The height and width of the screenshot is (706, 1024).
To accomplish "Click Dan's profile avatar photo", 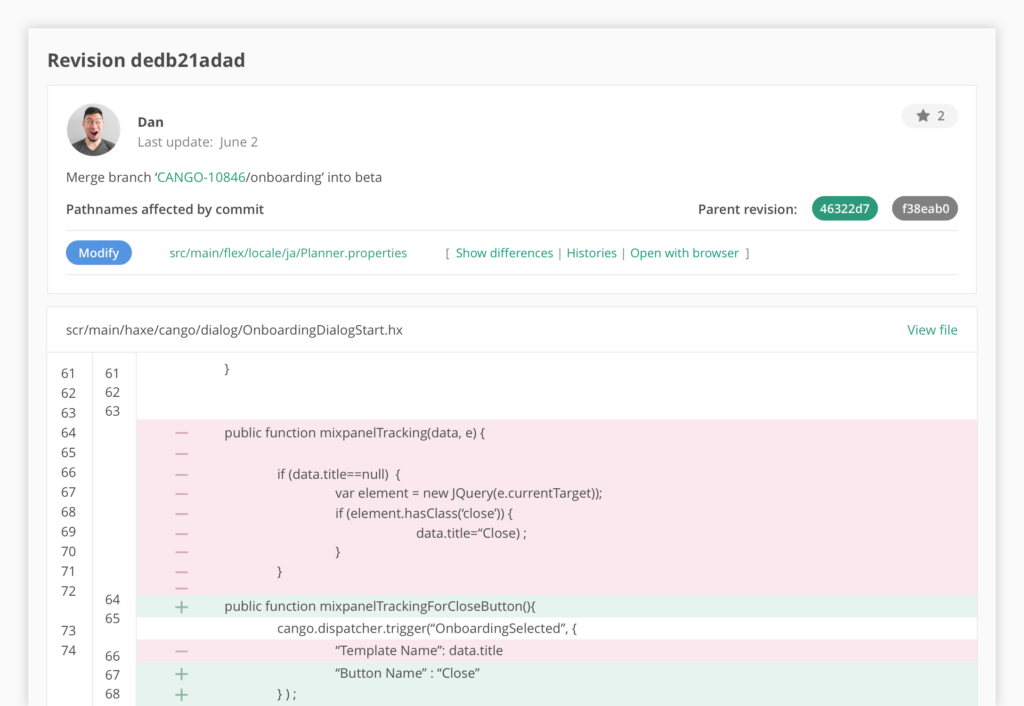I will pos(93,130).
